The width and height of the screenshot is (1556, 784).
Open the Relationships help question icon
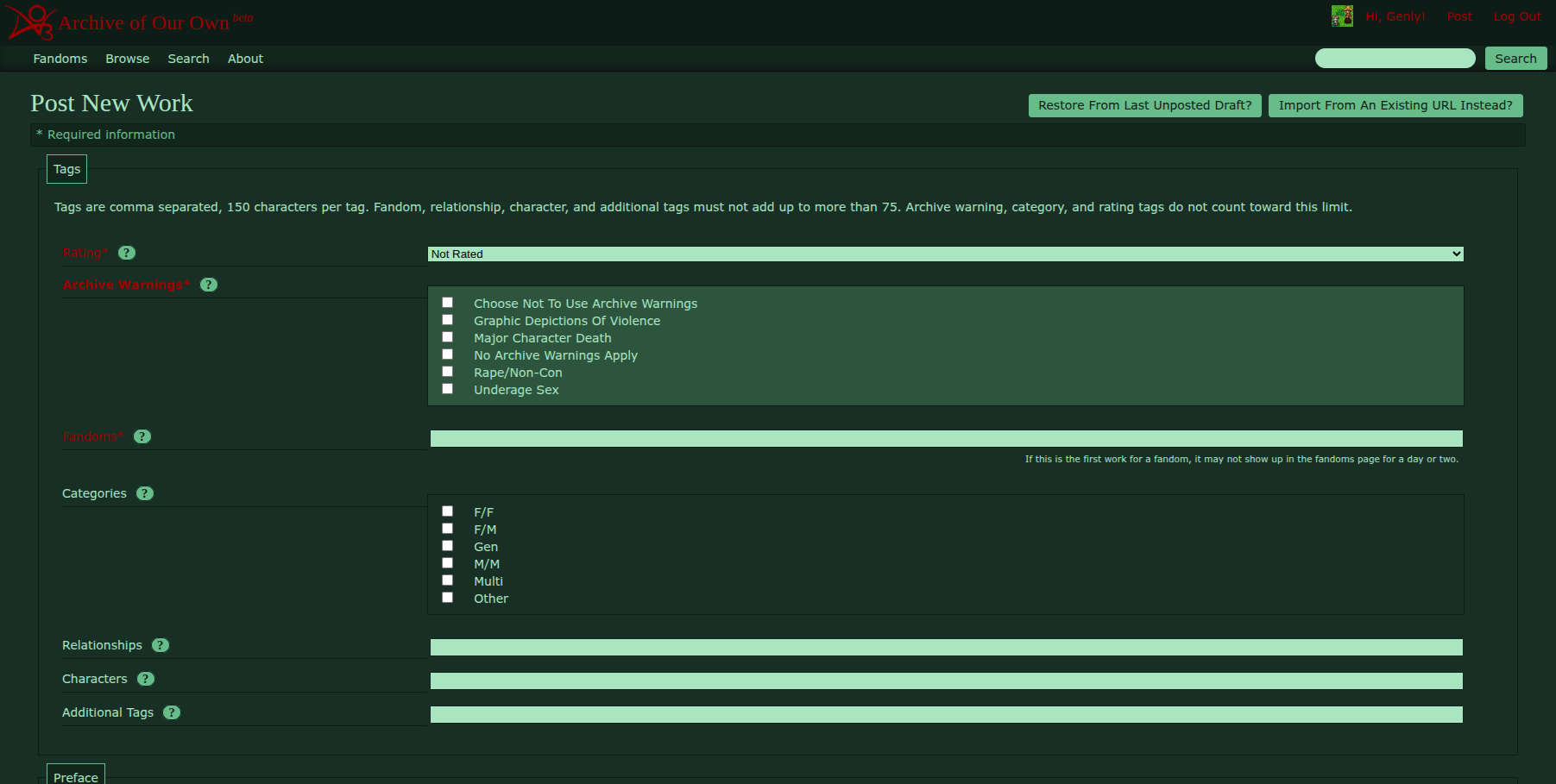[x=161, y=645]
